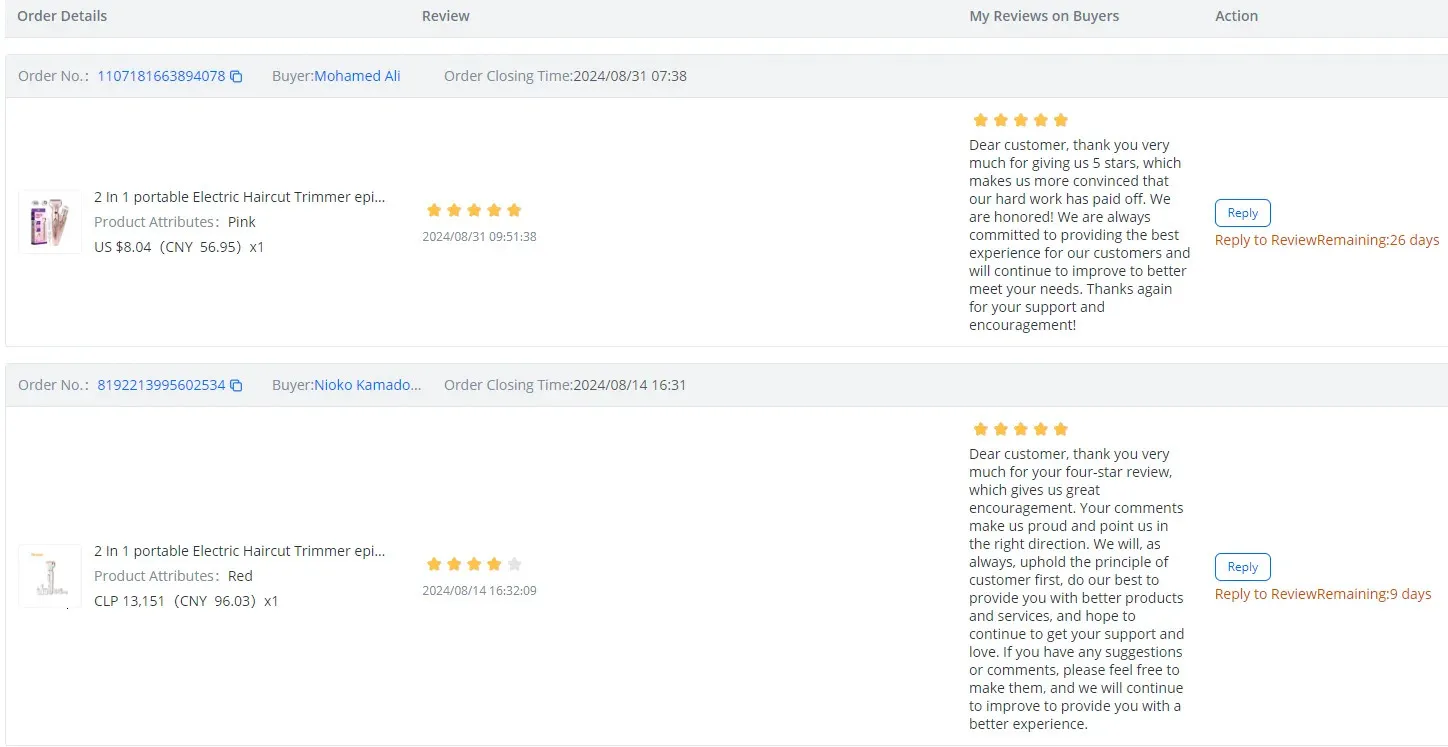The height and width of the screenshot is (747, 1448).
Task: View buyer Nioko Kamado profile
Action: tap(367, 385)
